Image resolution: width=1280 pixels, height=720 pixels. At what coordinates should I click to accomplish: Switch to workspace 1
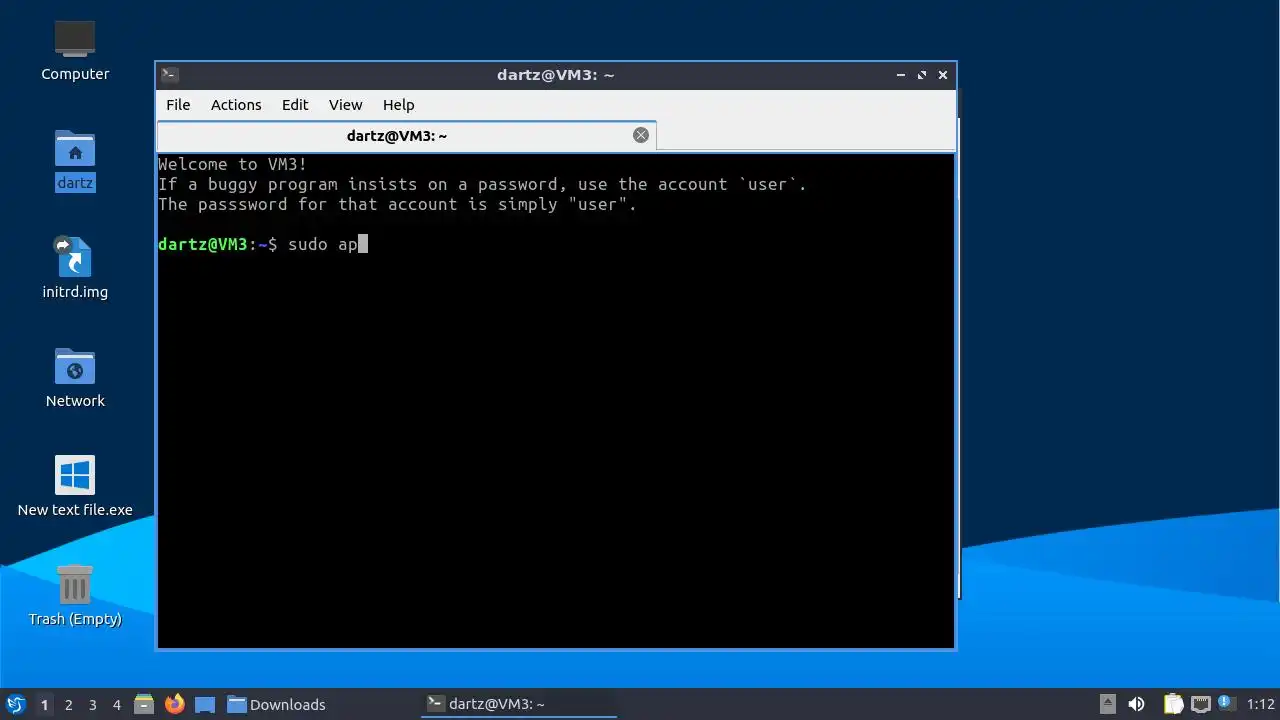[44, 704]
